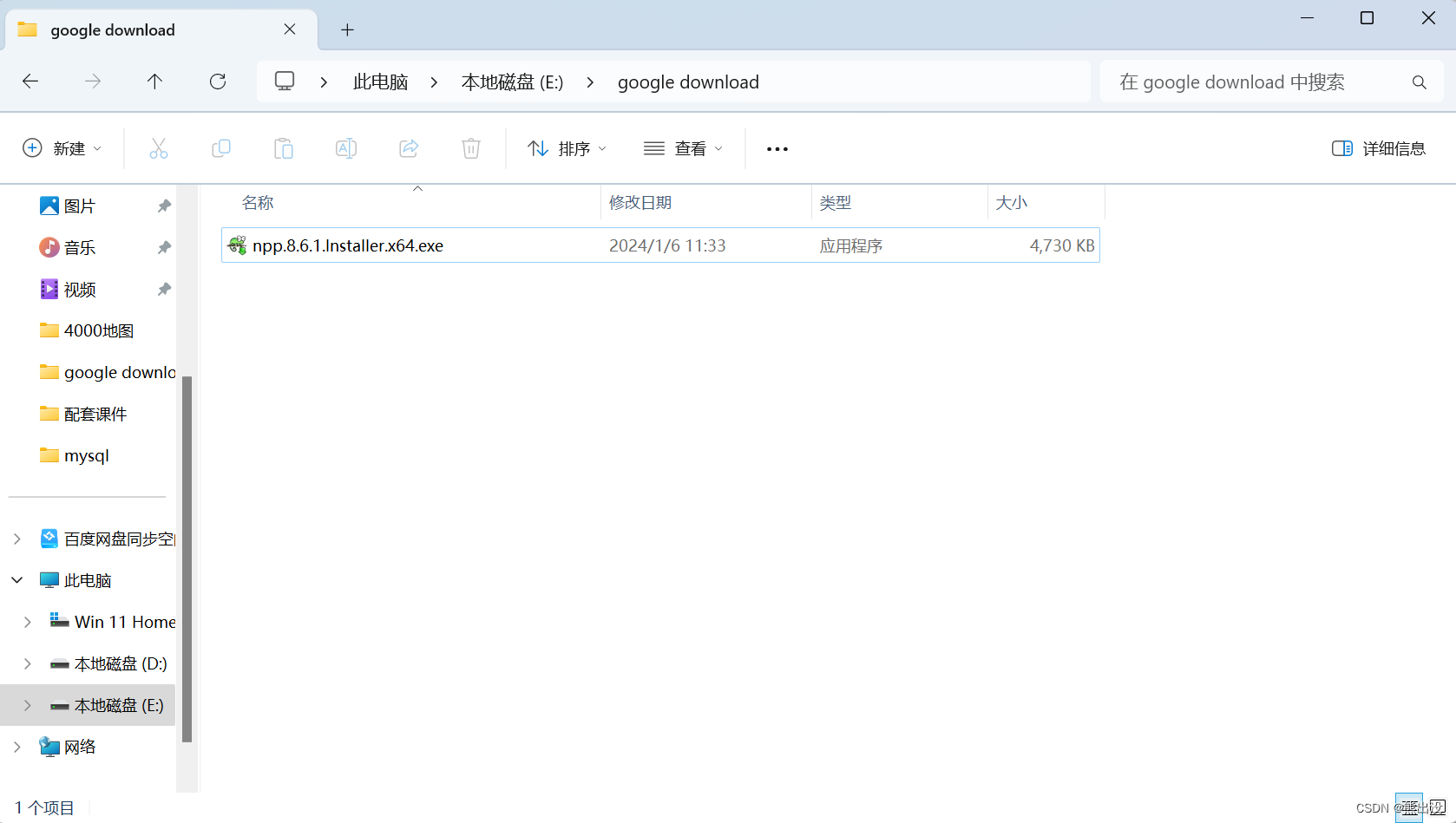Open 图片 in the sidebar
Image resolution: width=1456 pixels, height=823 pixels.
pyautogui.click(x=80, y=206)
